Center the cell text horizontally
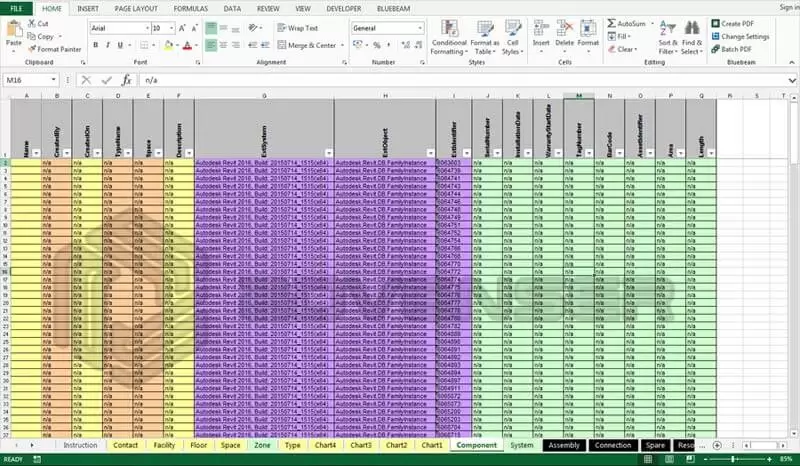The height and width of the screenshot is (466, 800). coord(223,45)
